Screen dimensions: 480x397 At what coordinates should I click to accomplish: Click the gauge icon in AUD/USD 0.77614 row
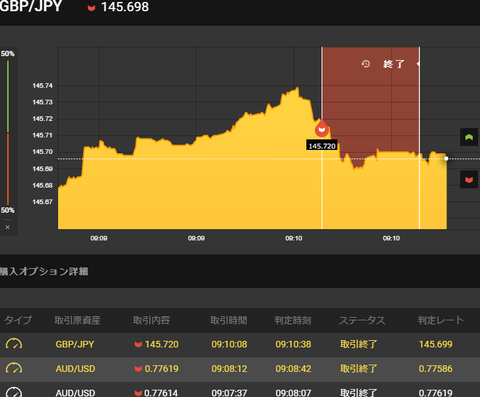click(14, 392)
